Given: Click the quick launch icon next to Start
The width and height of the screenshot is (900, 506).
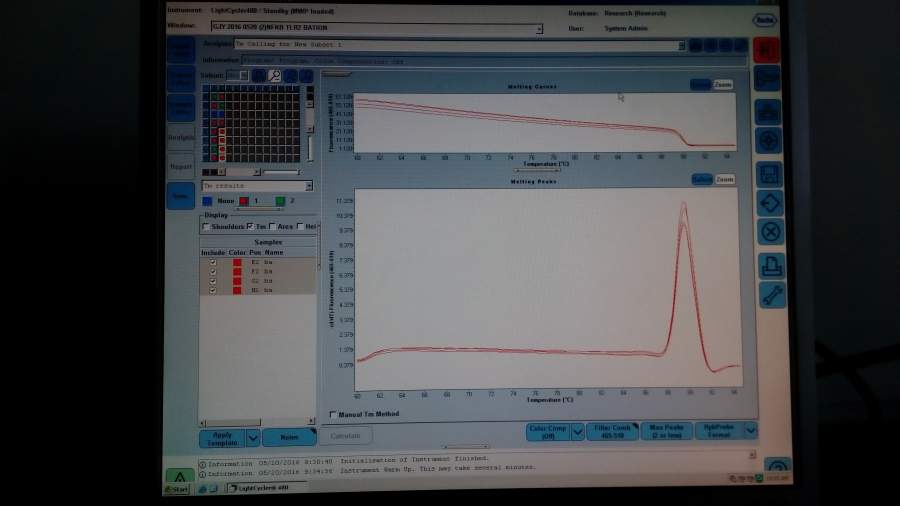Looking at the screenshot, I should (x=203, y=489).
